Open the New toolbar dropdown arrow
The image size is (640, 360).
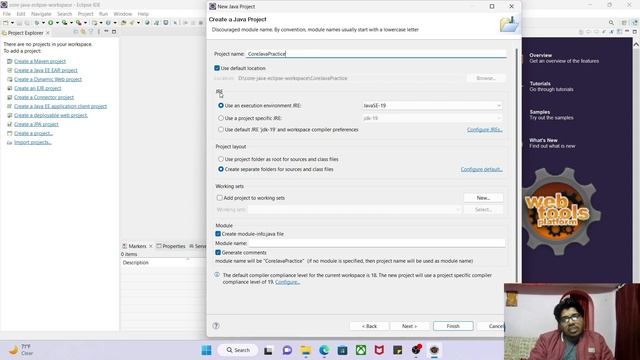[13, 23]
